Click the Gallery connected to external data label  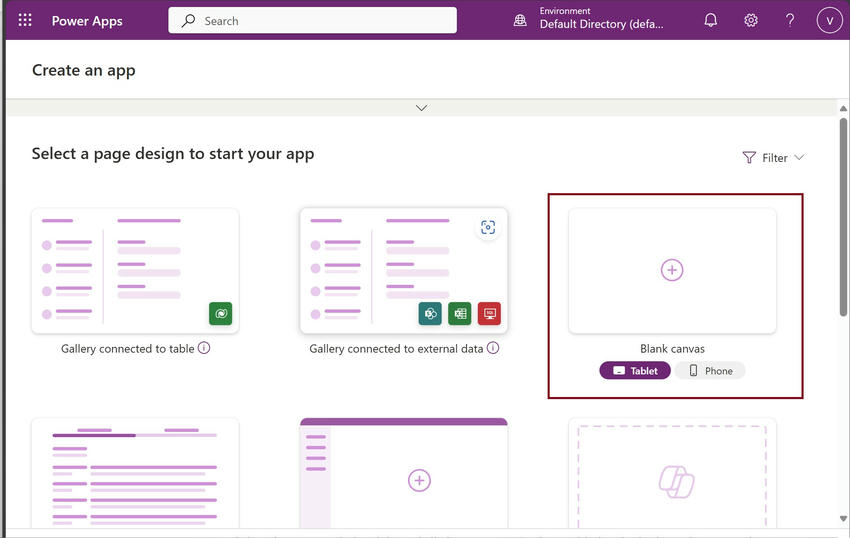(396, 349)
